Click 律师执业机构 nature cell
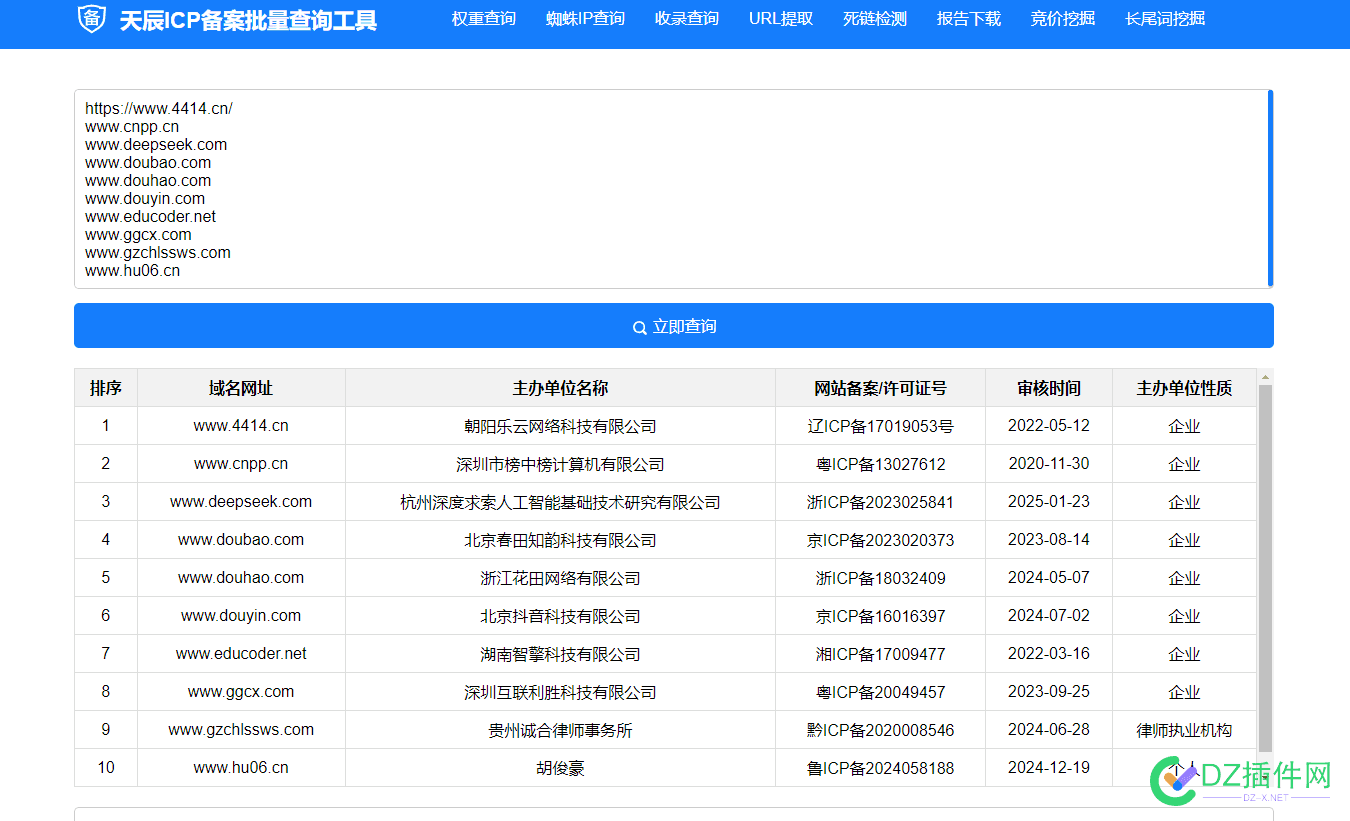This screenshot has width=1350, height=821. click(x=1184, y=730)
